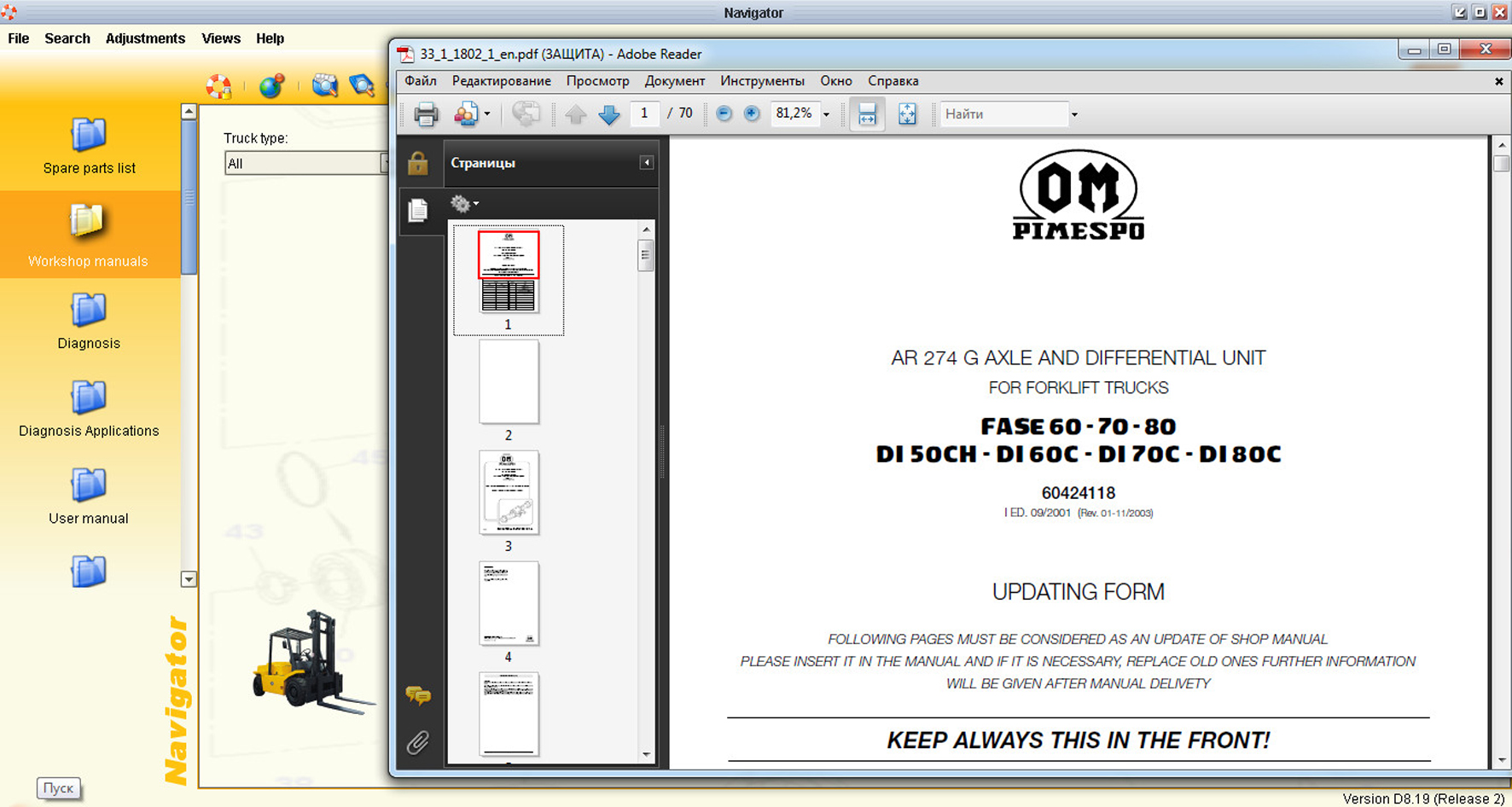This screenshot has height=807, width=1512.
Task: Select the page 3 thumbnail
Action: 509,494
